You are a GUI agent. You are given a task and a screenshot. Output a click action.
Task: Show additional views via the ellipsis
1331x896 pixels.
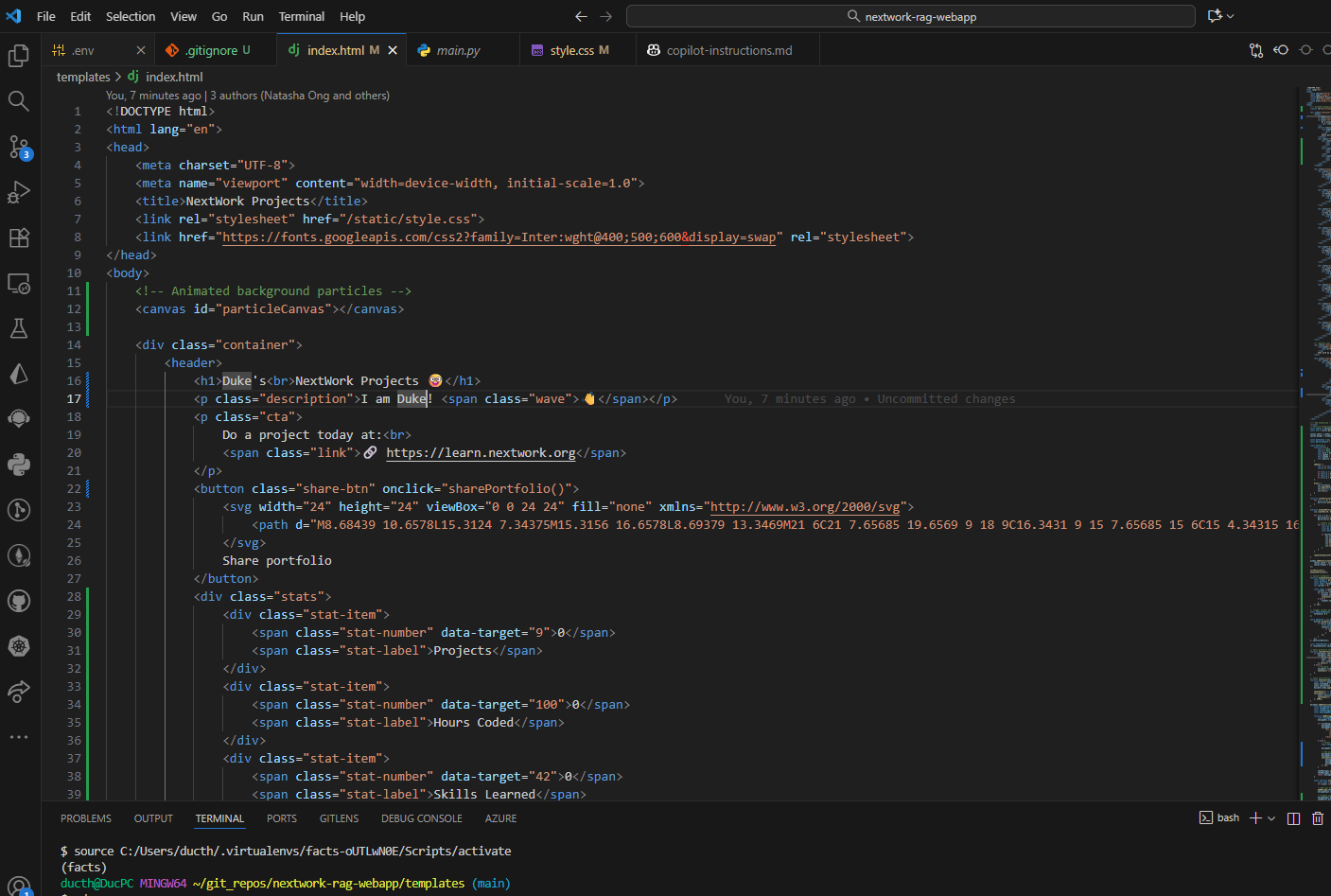coord(19,737)
